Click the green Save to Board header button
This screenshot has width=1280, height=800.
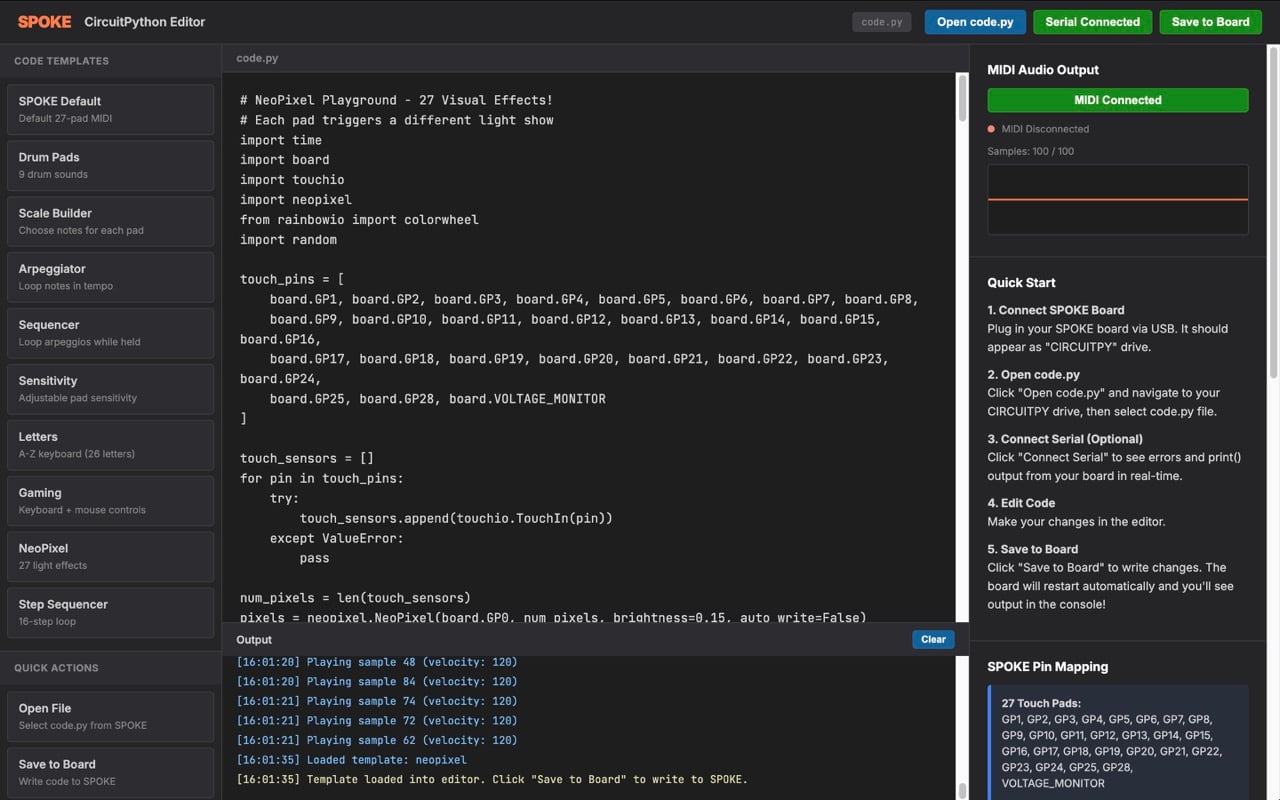tap(1211, 22)
